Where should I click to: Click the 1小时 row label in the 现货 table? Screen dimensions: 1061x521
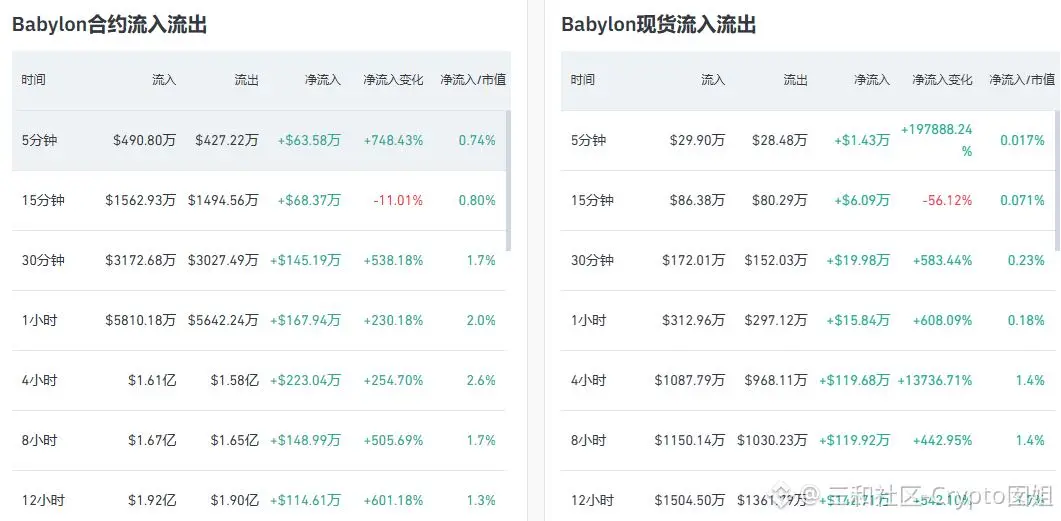pyautogui.click(x=589, y=320)
